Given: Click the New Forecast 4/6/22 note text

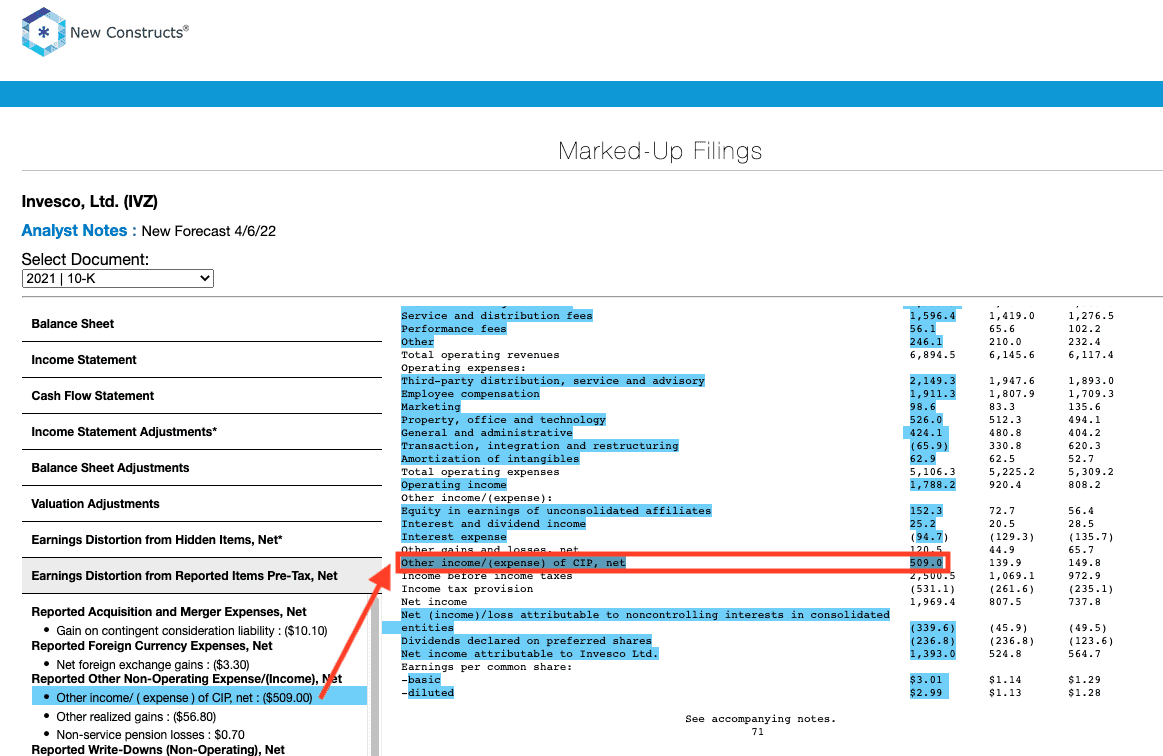Looking at the screenshot, I should pyautogui.click(x=208, y=231).
